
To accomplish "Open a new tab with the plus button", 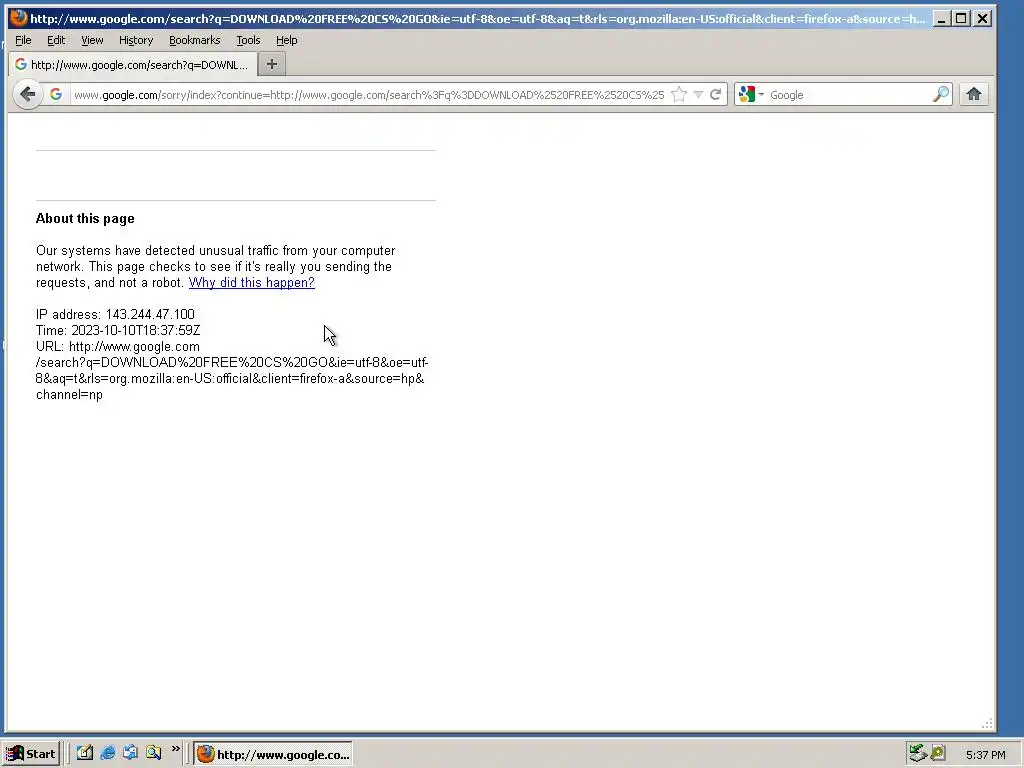I will click(272, 64).
